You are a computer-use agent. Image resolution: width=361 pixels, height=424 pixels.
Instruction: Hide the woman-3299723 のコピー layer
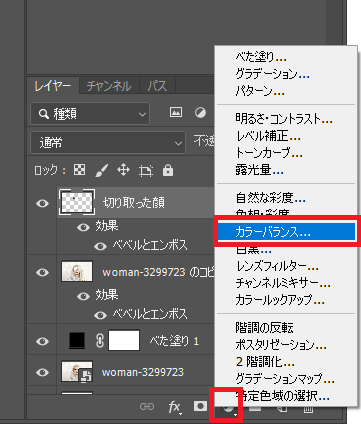click(42, 272)
